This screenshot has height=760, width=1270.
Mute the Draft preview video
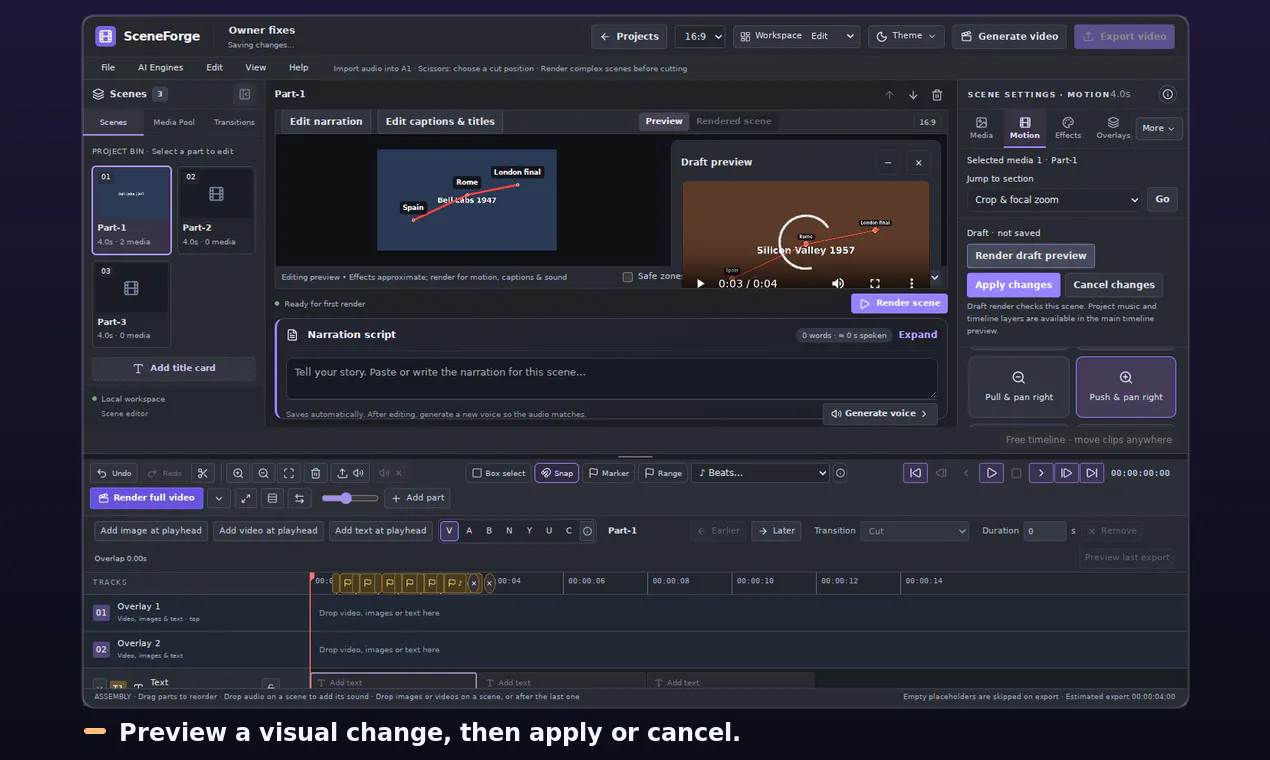[838, 283]
